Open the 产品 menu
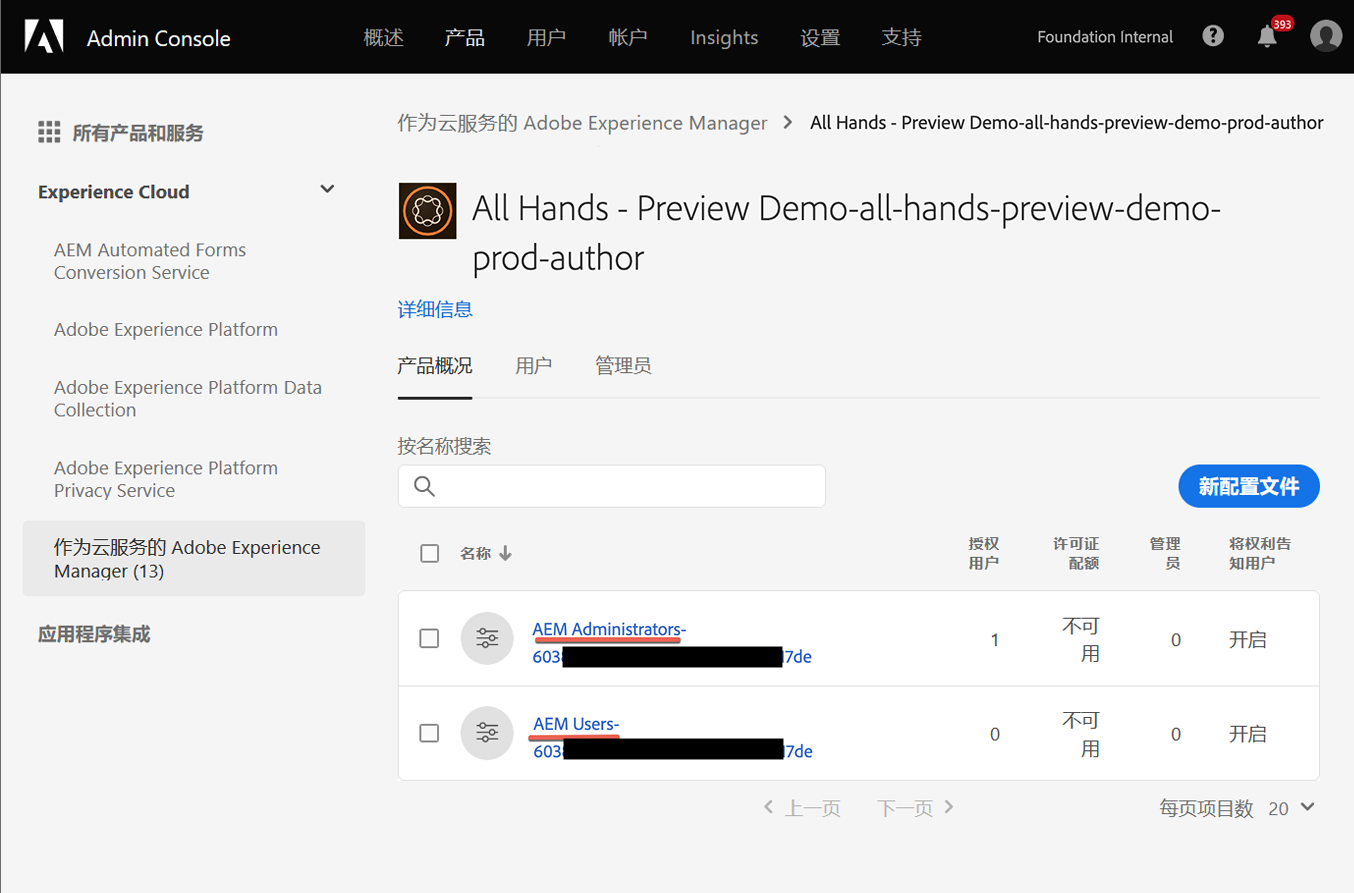 (465, 37)
